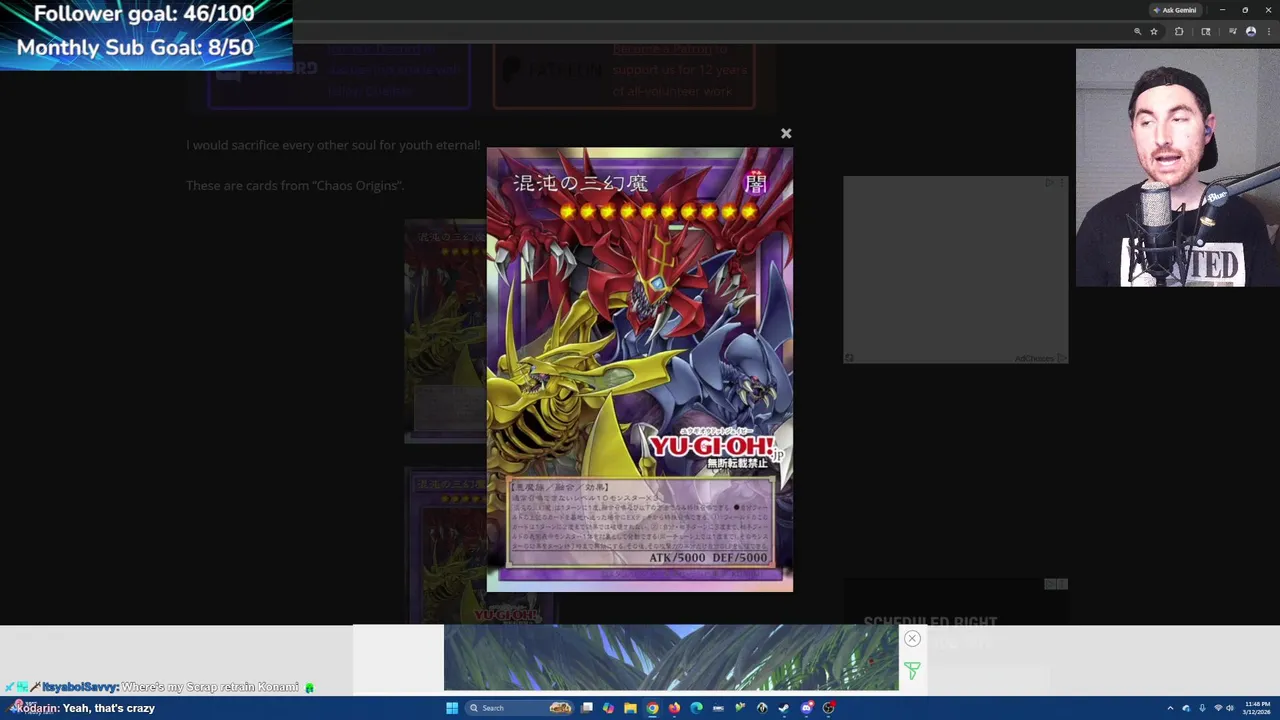Open Chrome three-dot menu

[1269, 31]
